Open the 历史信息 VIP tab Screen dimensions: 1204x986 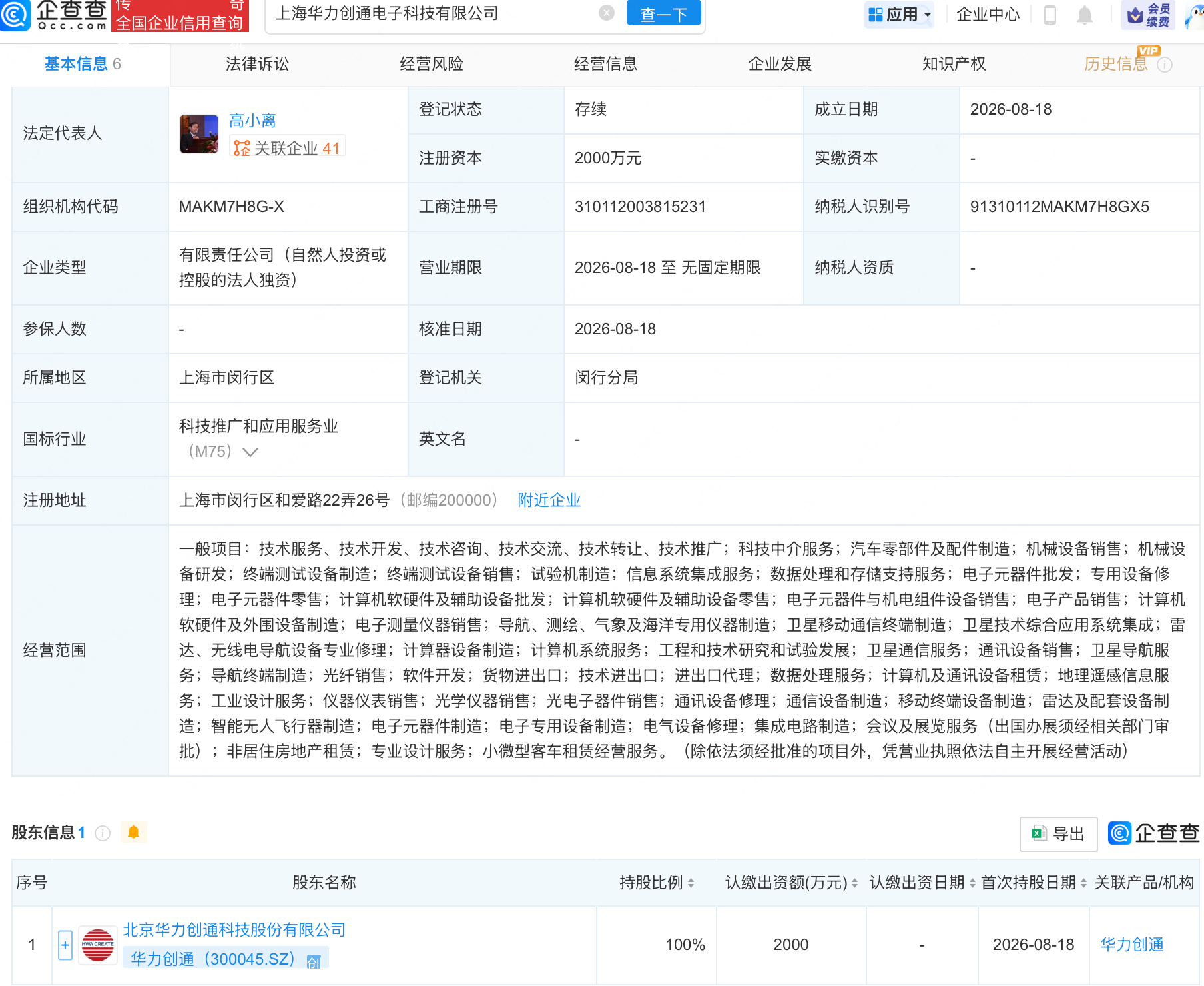click(1116, 64)
